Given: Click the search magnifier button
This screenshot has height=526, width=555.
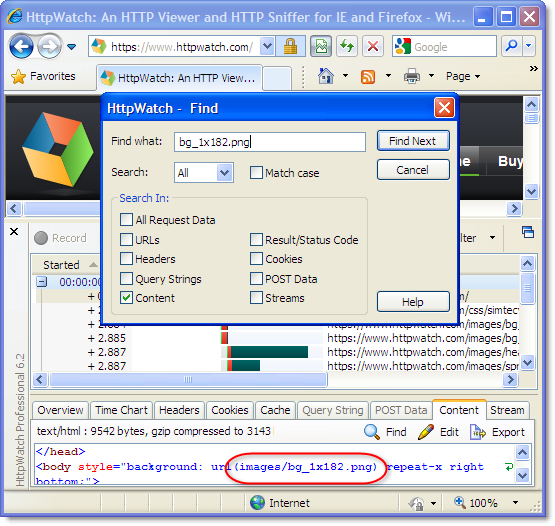Looking at the screenshot, I should tap(511, 46).
